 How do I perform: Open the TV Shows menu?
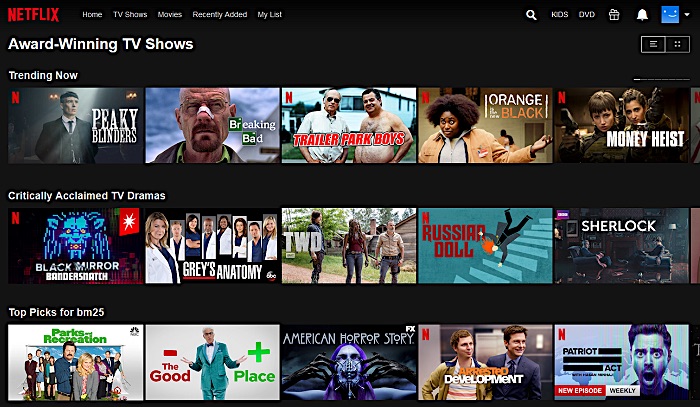click(130, 14)
